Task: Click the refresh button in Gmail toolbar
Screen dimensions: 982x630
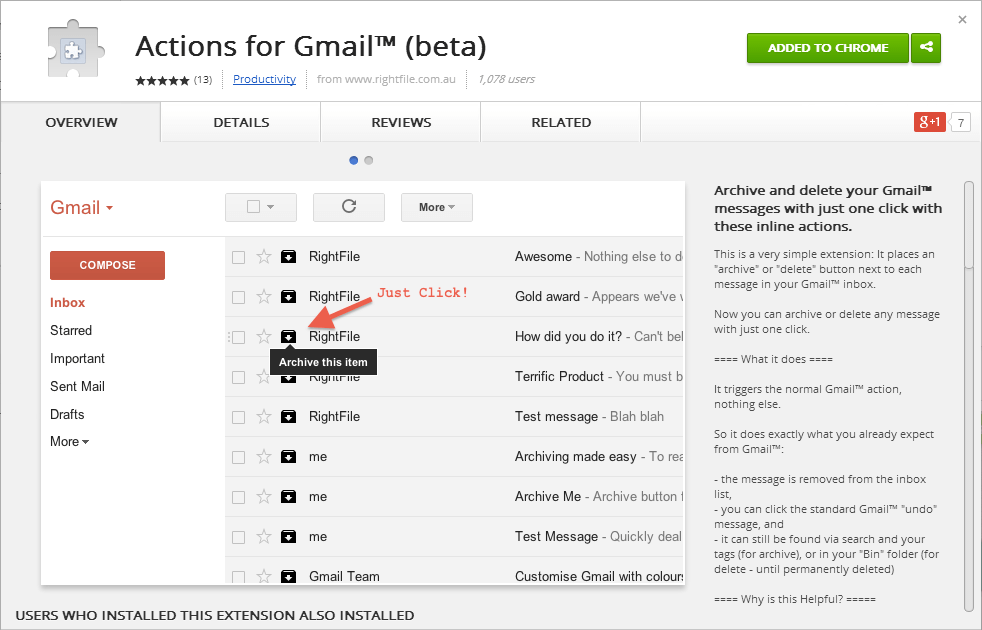Action: [x=349, y=207]
